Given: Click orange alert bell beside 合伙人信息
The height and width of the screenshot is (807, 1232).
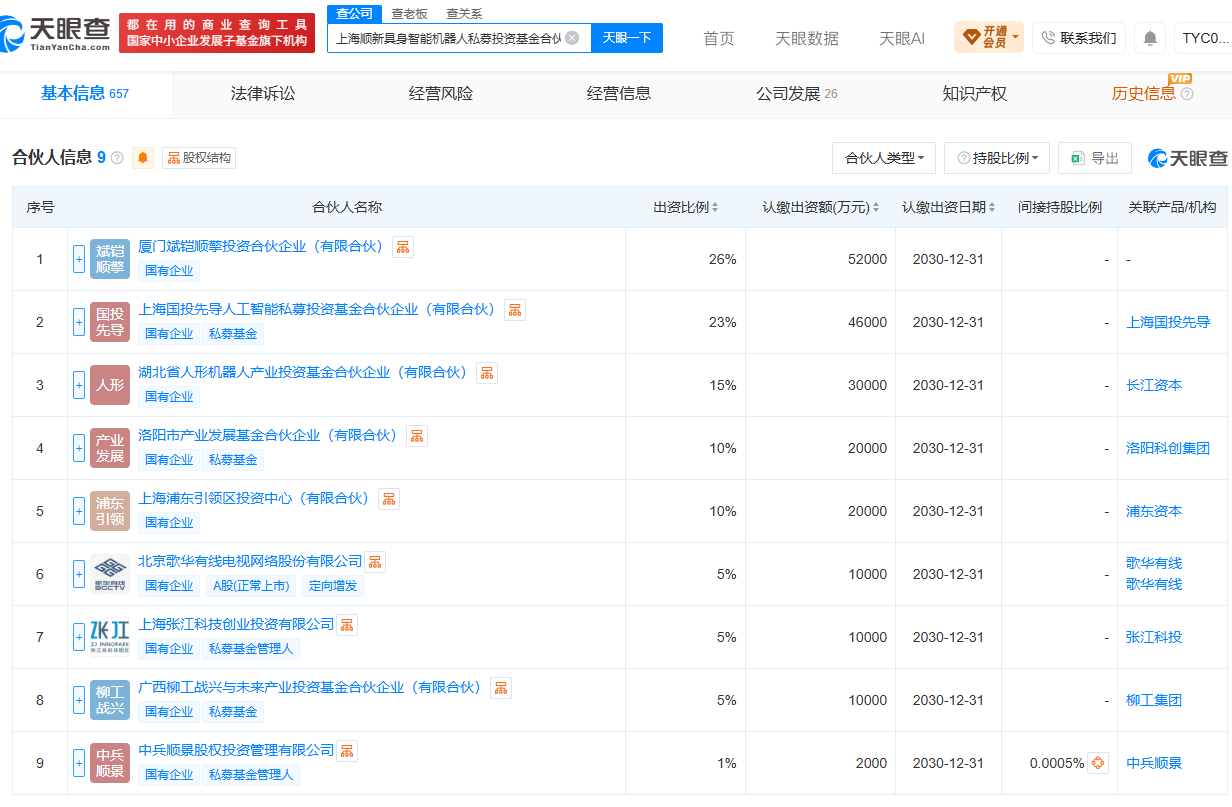Looking at the screenshot, I should 143,158.
